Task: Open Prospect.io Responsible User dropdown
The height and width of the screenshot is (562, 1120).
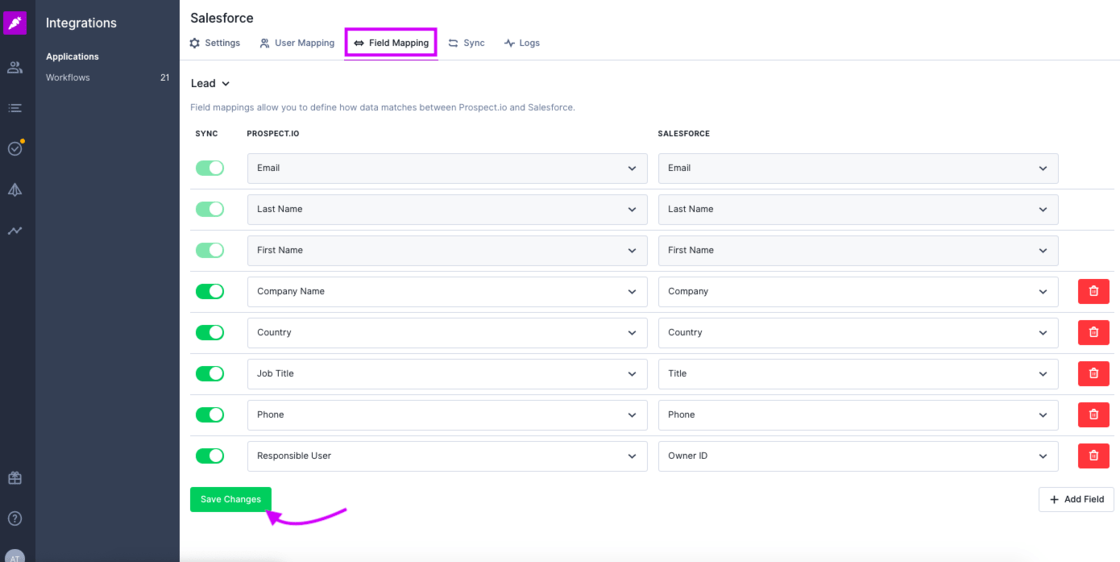Action: [x=447, y=456]
